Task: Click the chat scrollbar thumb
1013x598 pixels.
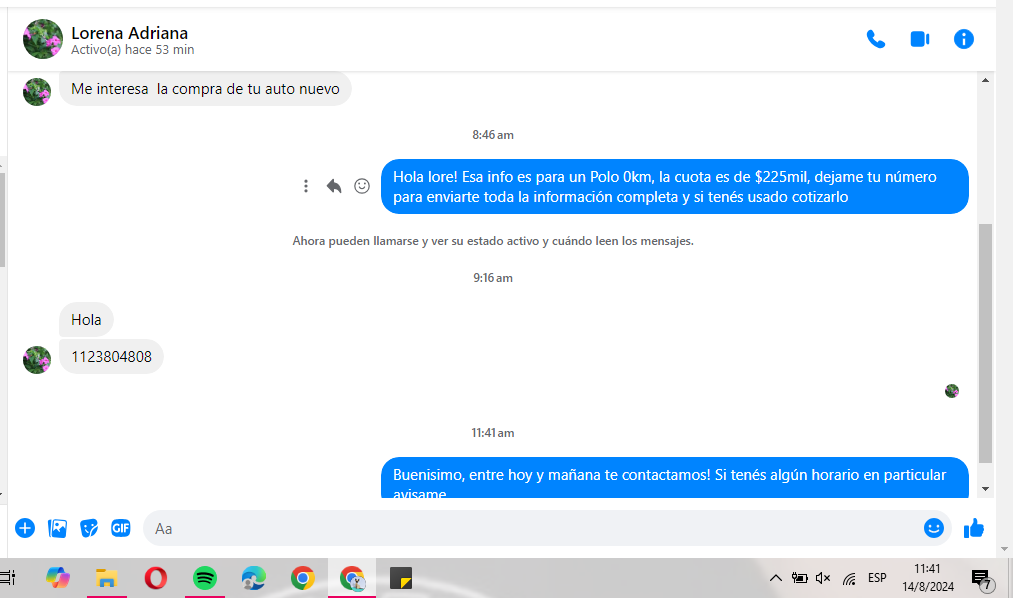Action: coord(985,344)
